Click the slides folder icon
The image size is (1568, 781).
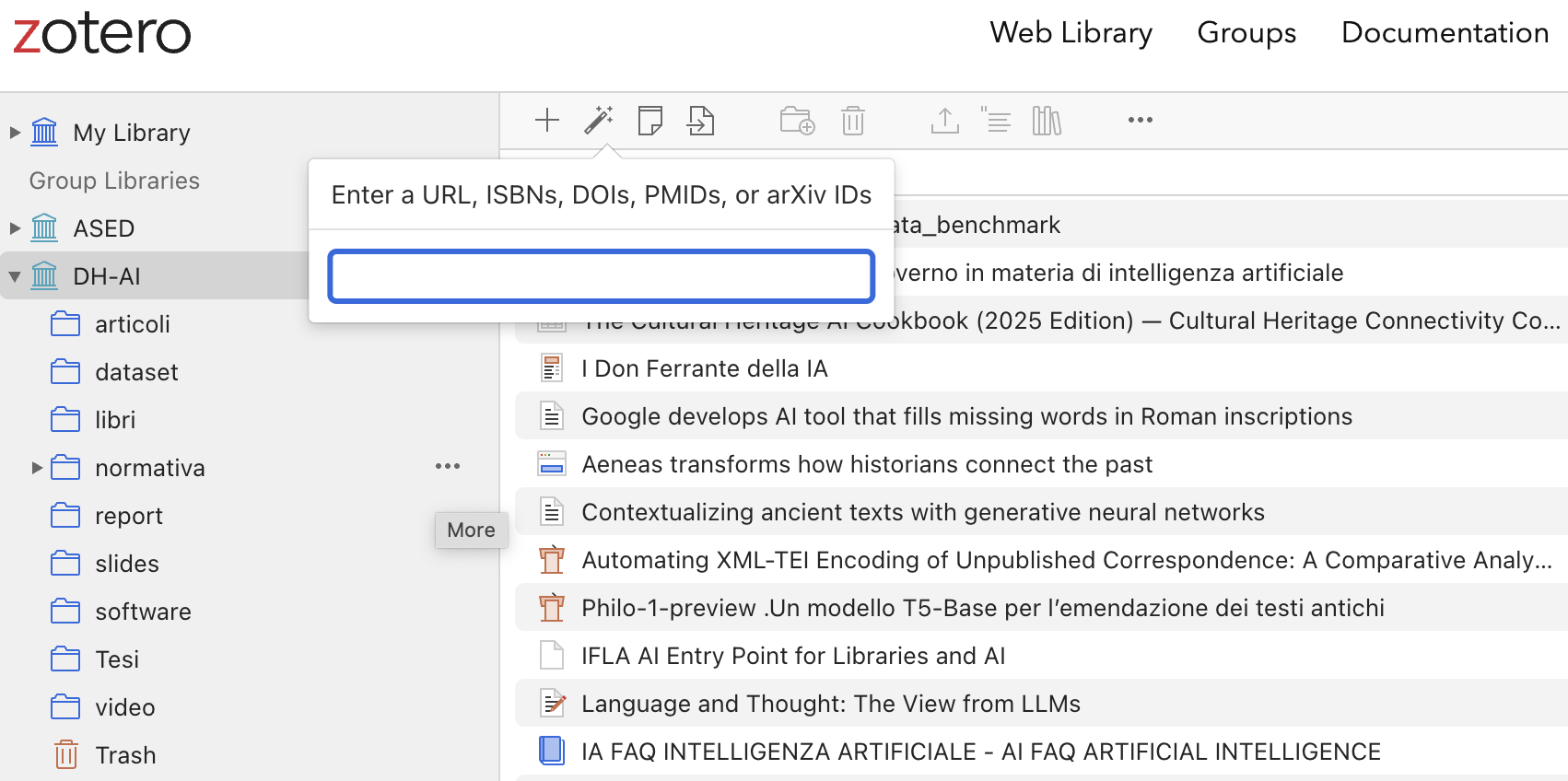[65, 563]
